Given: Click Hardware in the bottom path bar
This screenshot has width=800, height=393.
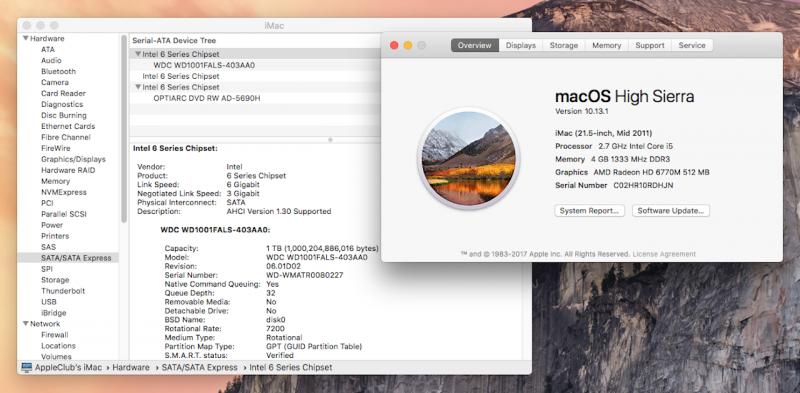Looking at the screenshot, I should point(131,367).
